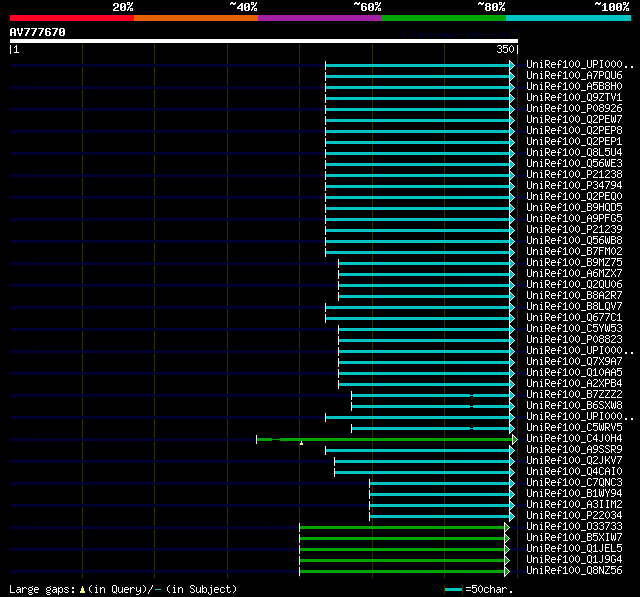Click the arrowhead ending the C4J0H4 alignment
The height and width of the screenshot is (597, 640).
(515, 439)
